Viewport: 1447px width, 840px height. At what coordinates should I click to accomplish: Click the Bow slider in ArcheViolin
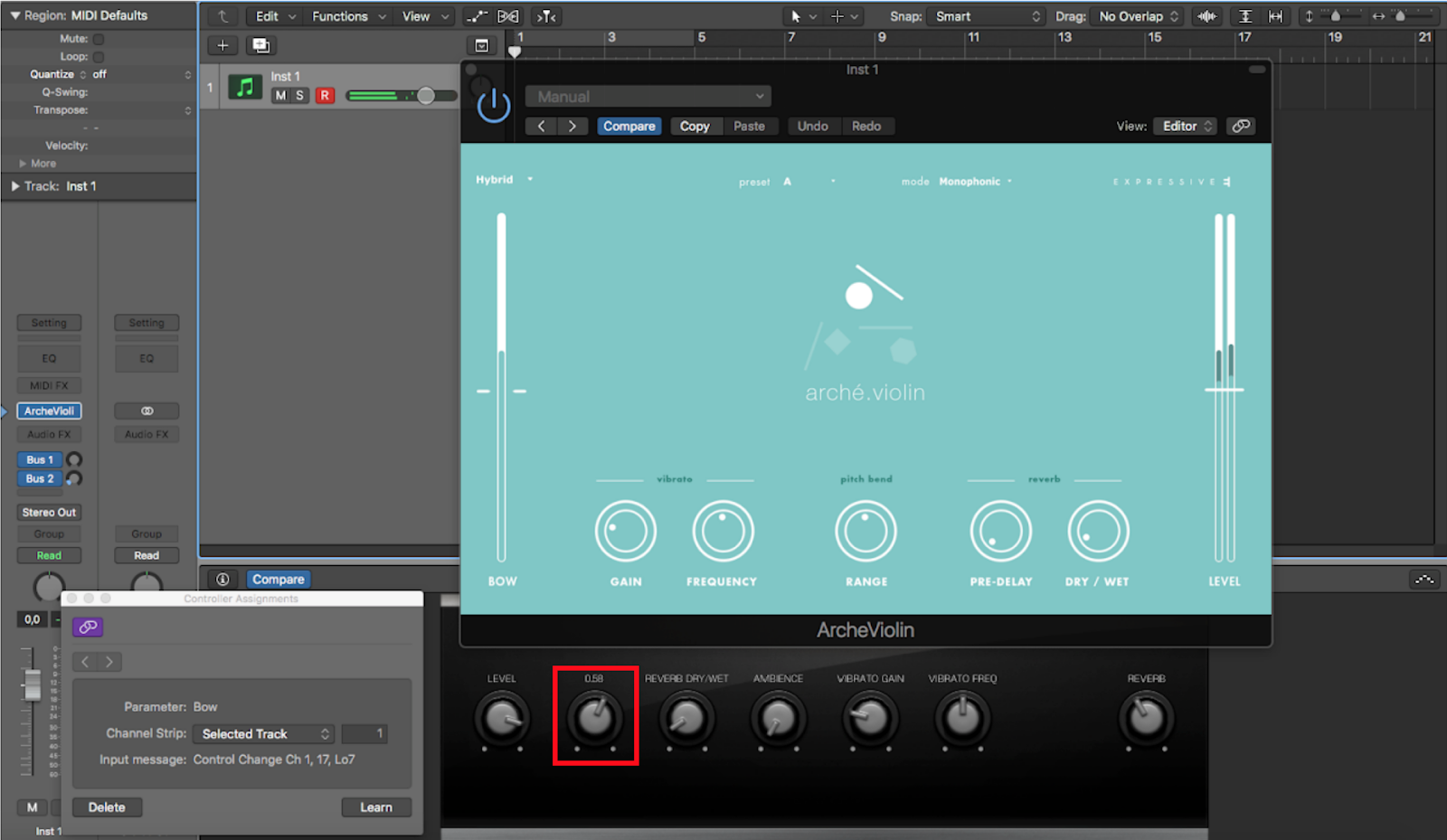coord(502,387)
